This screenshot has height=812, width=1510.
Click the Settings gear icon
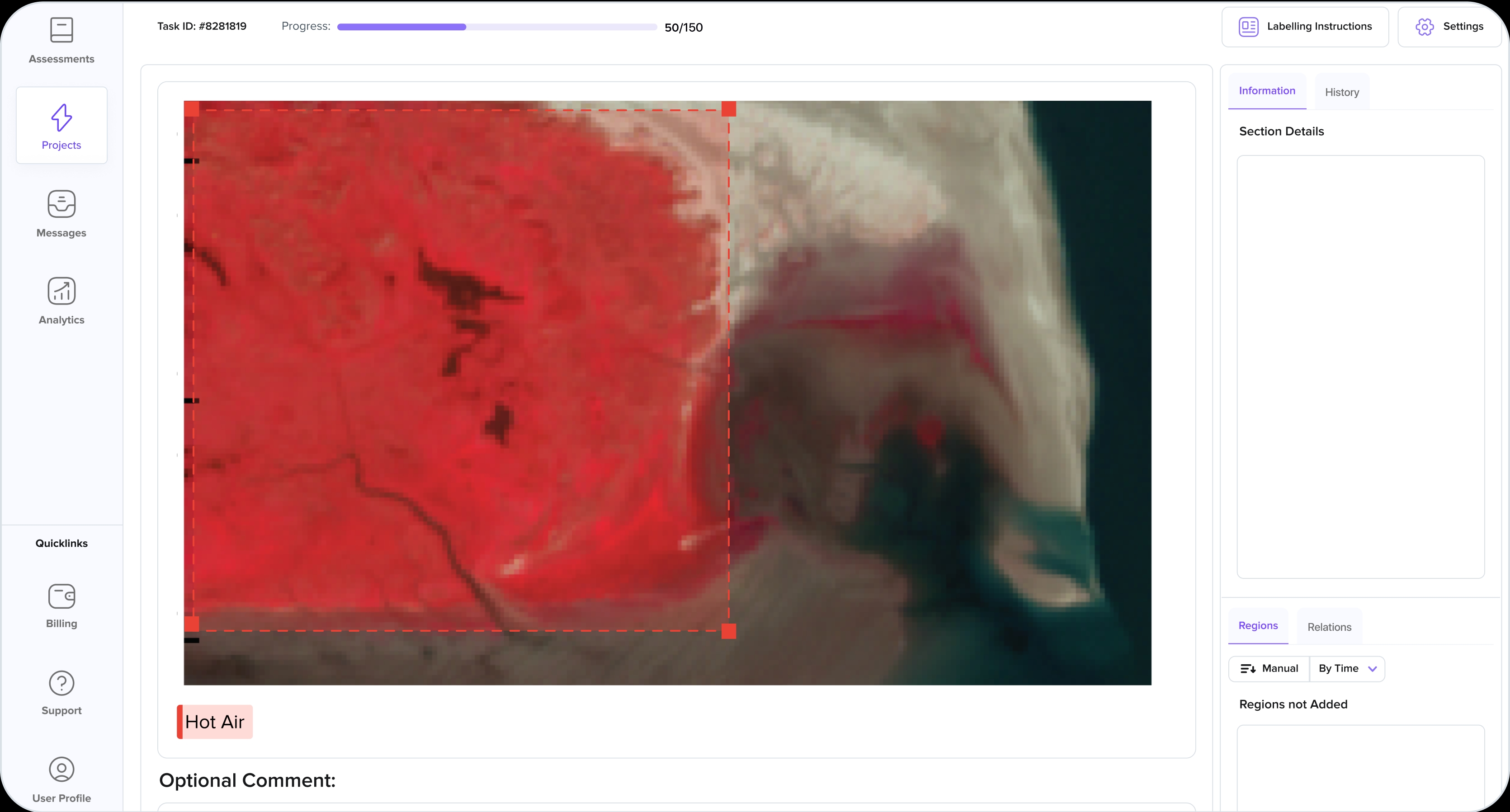pyautogui.click(x=1425, y=27)
